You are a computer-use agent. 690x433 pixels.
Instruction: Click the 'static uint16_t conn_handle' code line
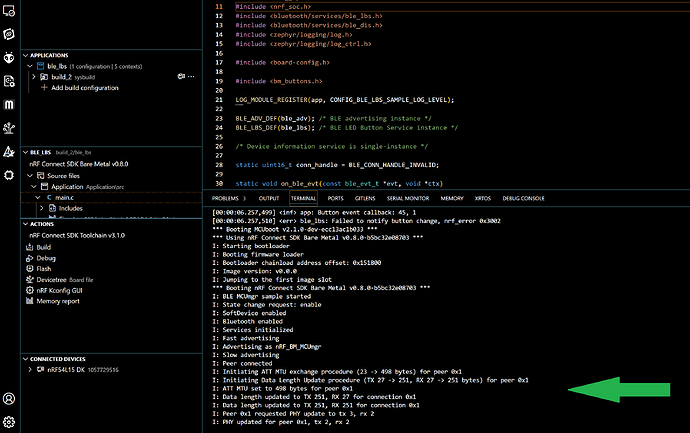[337, 165]
